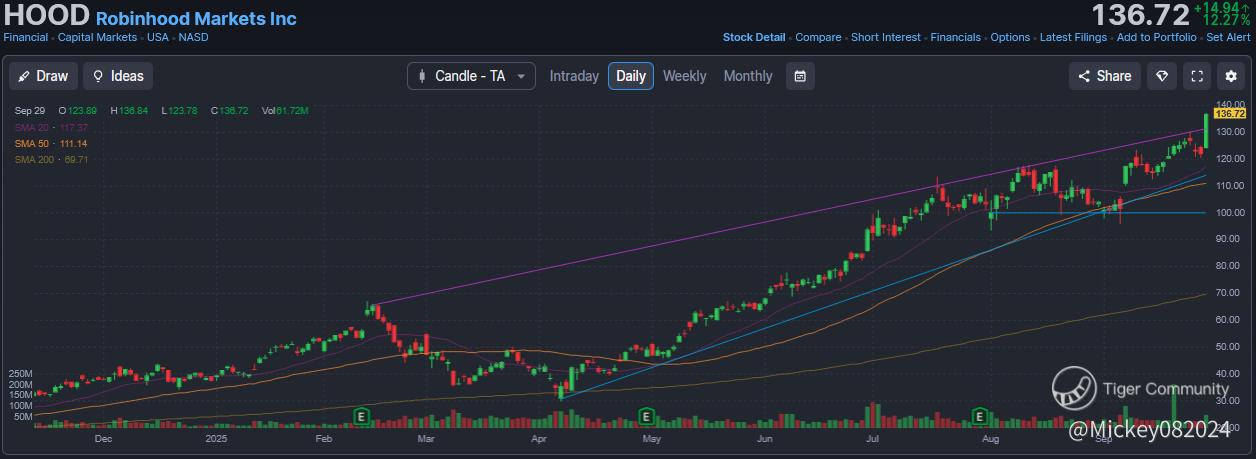
Task: Click the 136.72 current price tag on axis
Action: pyautogui.click(x=1229, y=115)
